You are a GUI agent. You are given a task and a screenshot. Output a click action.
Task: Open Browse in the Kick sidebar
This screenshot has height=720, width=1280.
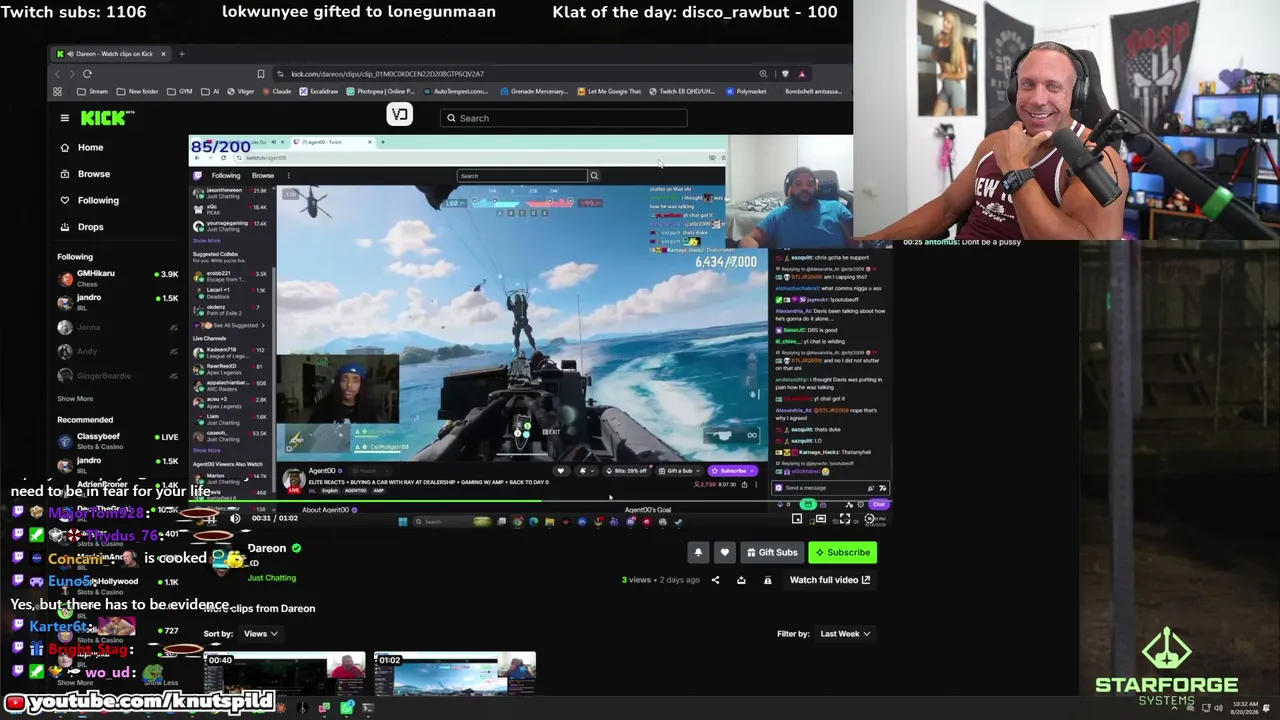(94, 174)
